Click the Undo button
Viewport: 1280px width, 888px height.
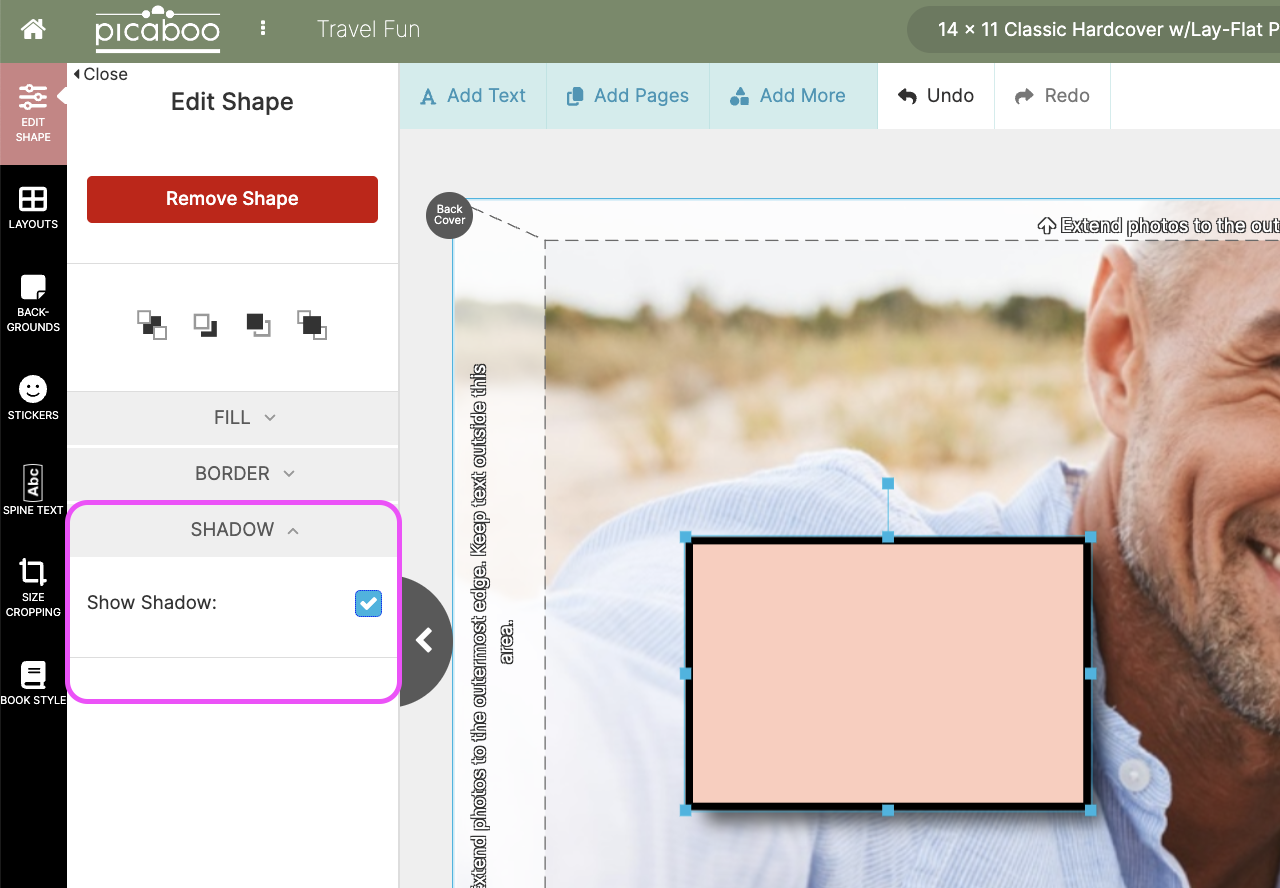(936, 96)
